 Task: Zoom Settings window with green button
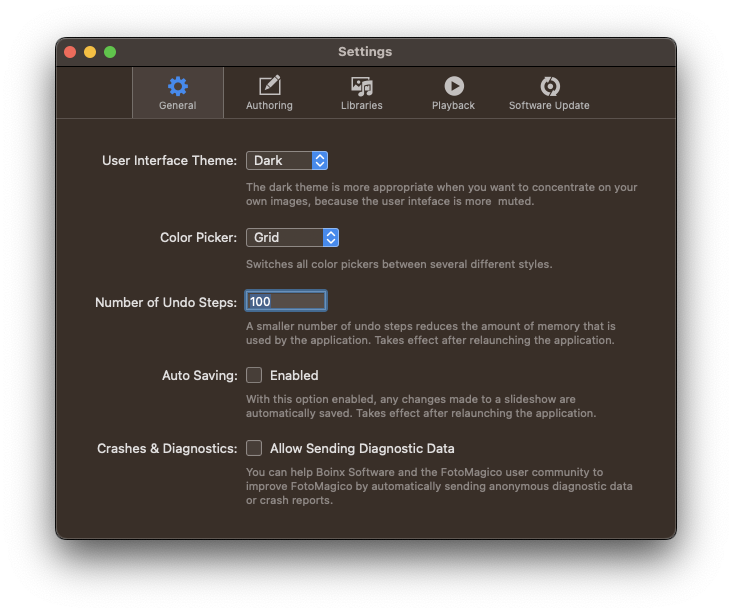tap(110, 52)
